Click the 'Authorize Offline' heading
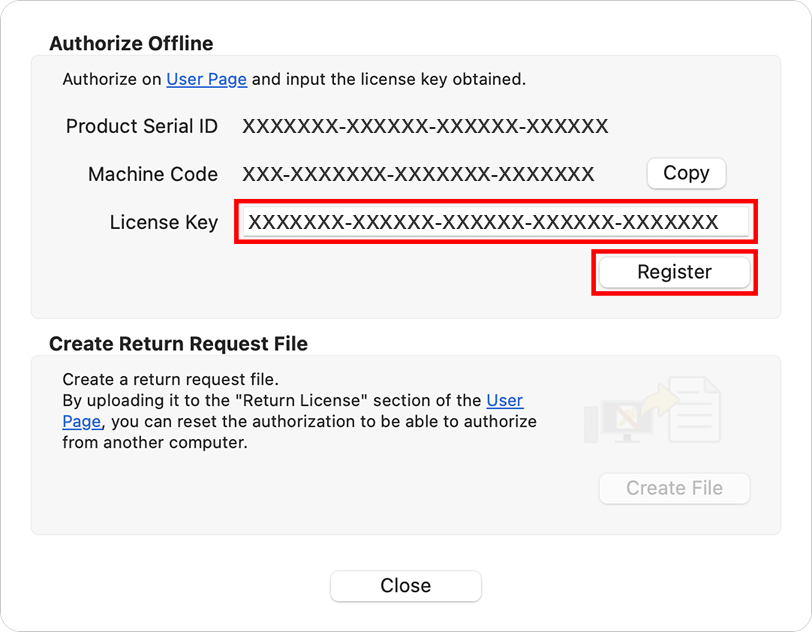Image resolution: width=812 pixels, height=632 pixels. tap(131, 44)
